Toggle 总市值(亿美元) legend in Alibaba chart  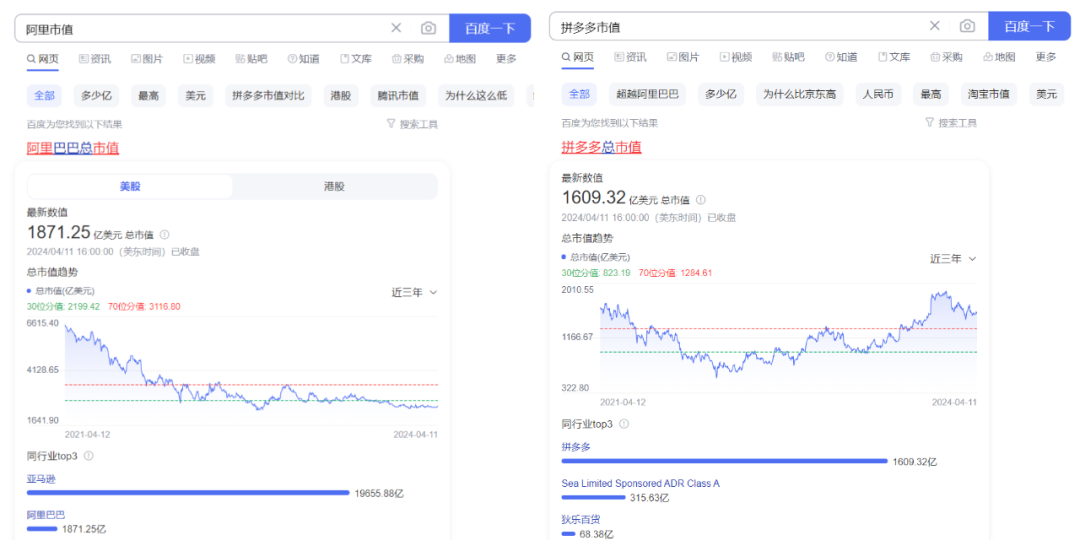61,291
